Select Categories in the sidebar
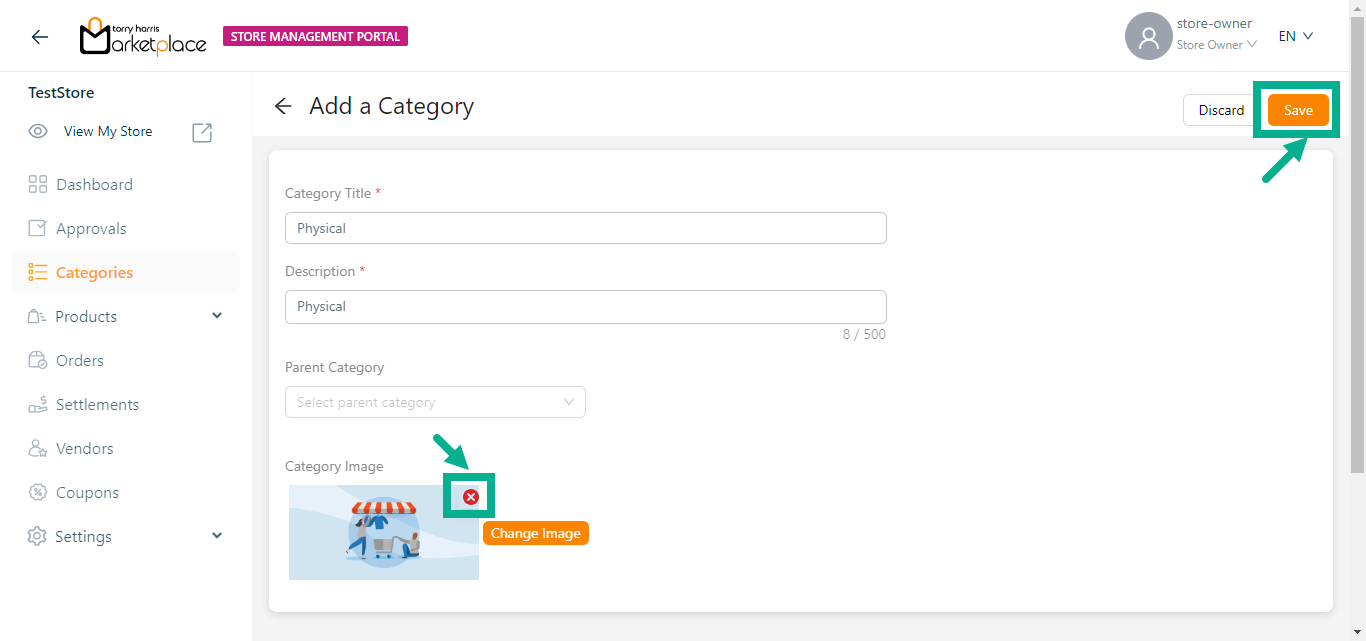 (94, 273)
